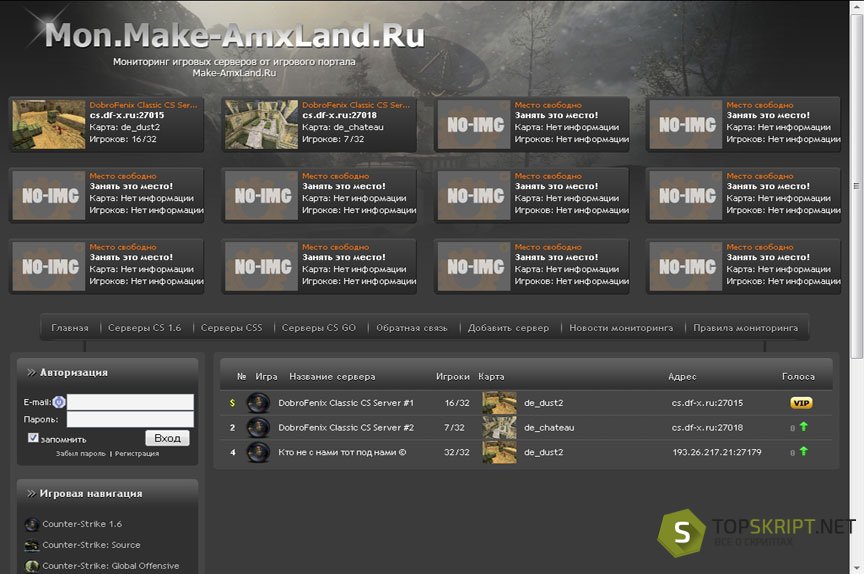Open Counter-Strike 1.6 navigation link
The height and width of the screenshot is (574, 864).
tap(82, 524)
